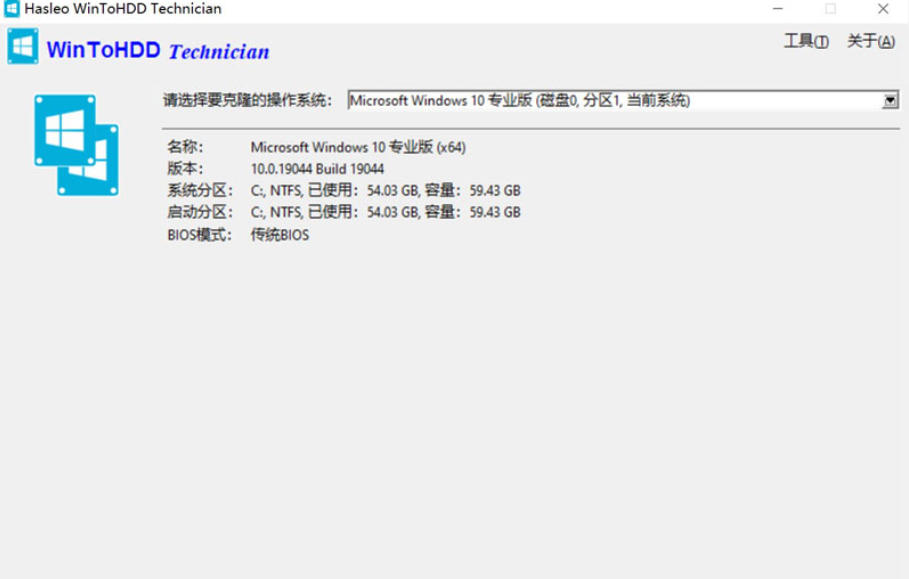Select the Windows 10 专业版 combo box field
Viewport: 909px width, 579px height.
tap(623, 100)
